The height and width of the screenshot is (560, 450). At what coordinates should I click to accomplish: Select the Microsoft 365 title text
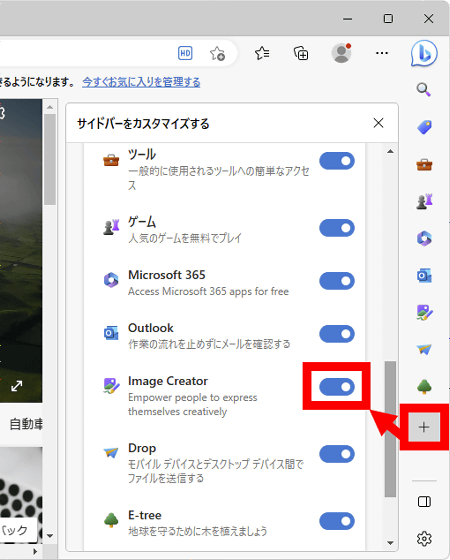coord(167,275)
